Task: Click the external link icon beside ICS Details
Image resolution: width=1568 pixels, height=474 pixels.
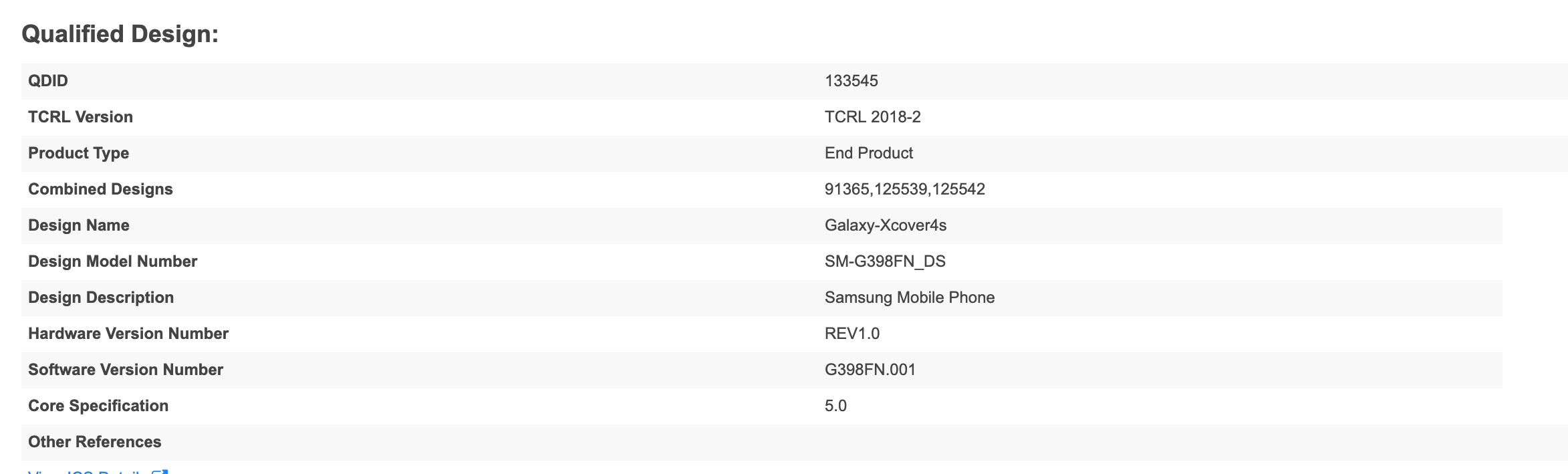Action: pos(160,471)
